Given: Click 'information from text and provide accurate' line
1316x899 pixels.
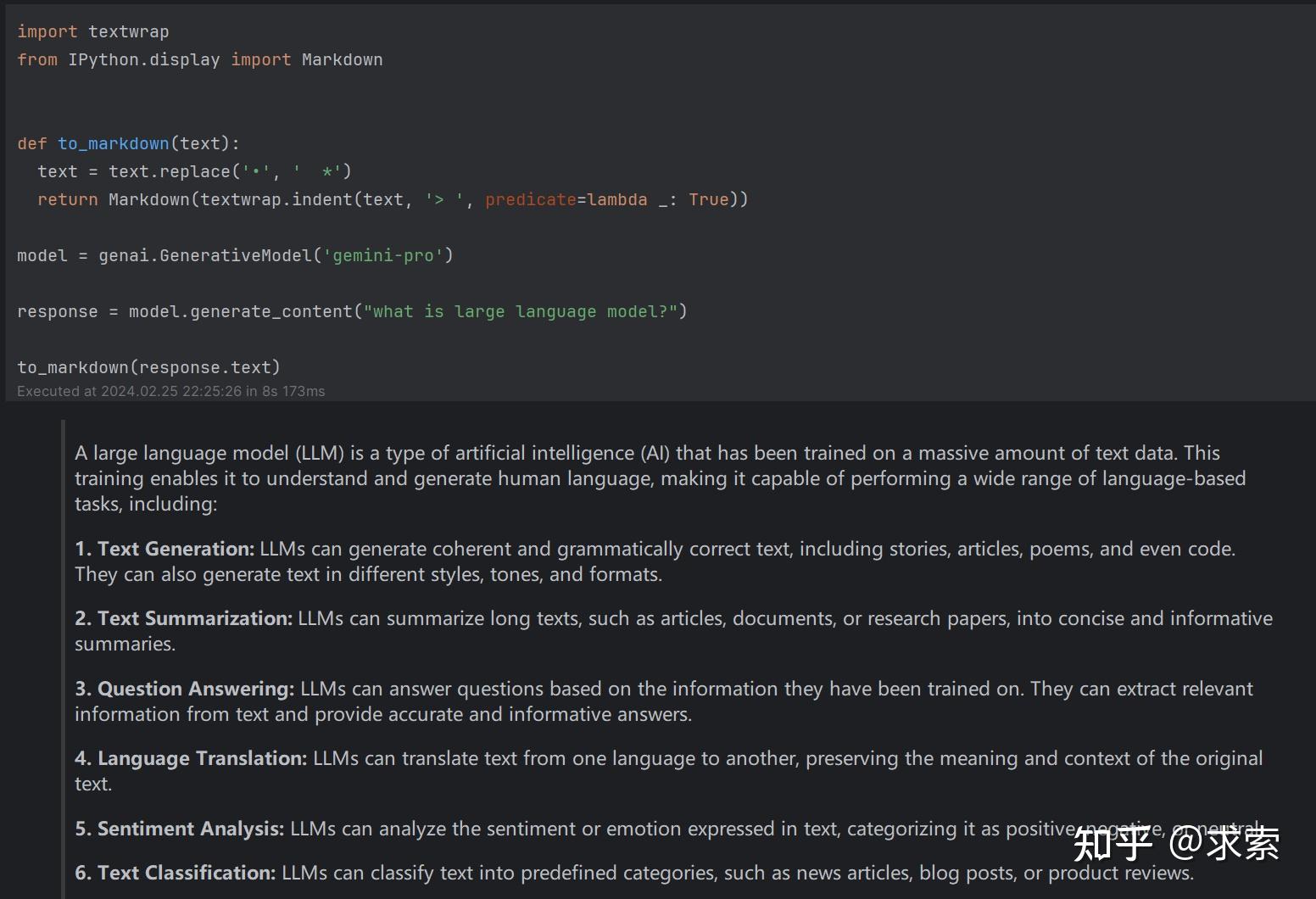Looking at the screenshot, I should click(x=383, y=714).
